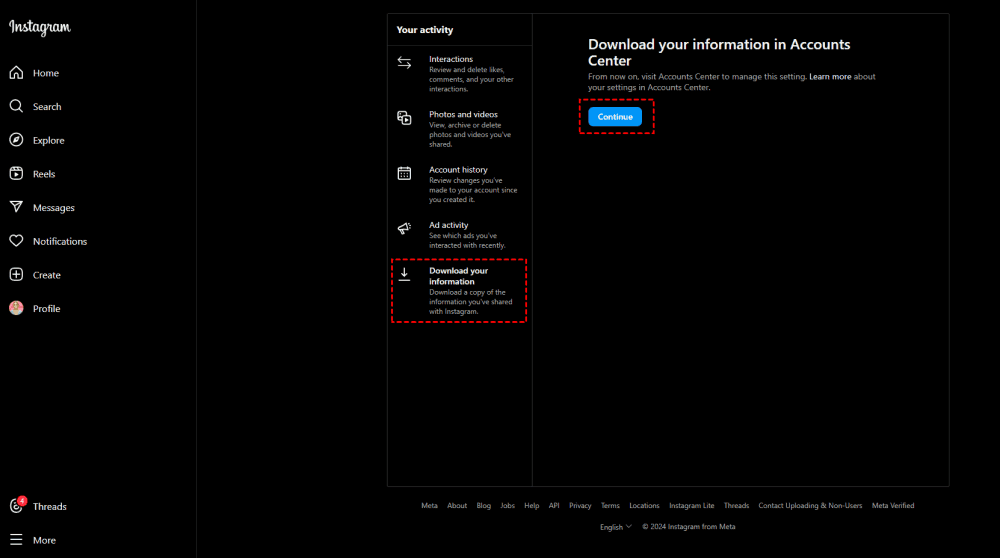Click the Locations footer link
This screenshot has height=558, width=1000.
pos(644,506)
